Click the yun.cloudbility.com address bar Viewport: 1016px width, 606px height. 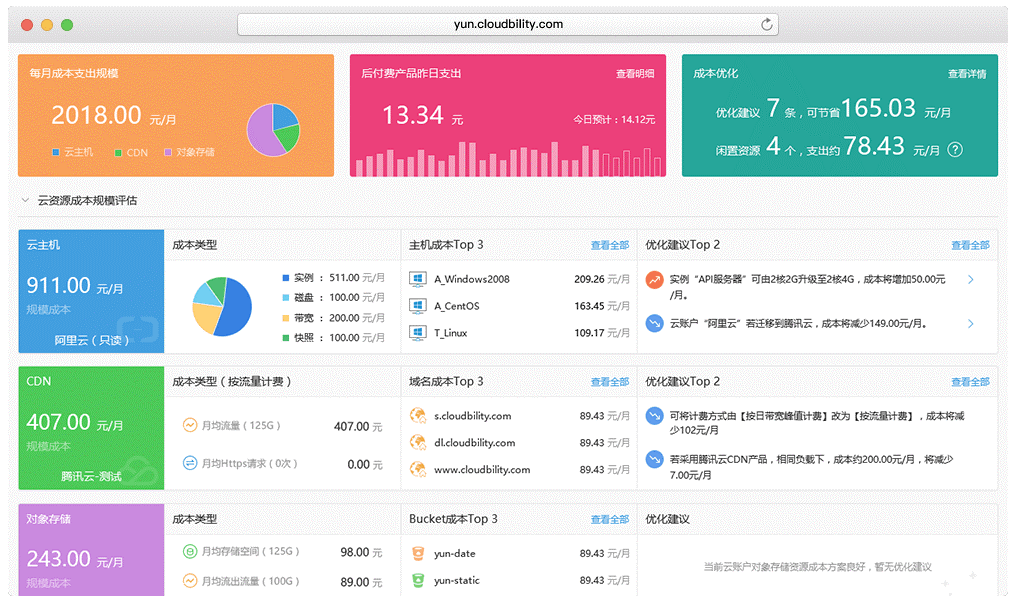[x=507, y=24]
